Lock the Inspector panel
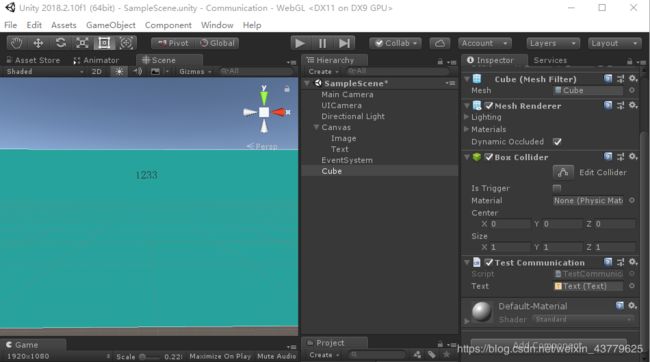This screenshot has height=362, width=650. (629, 61)
